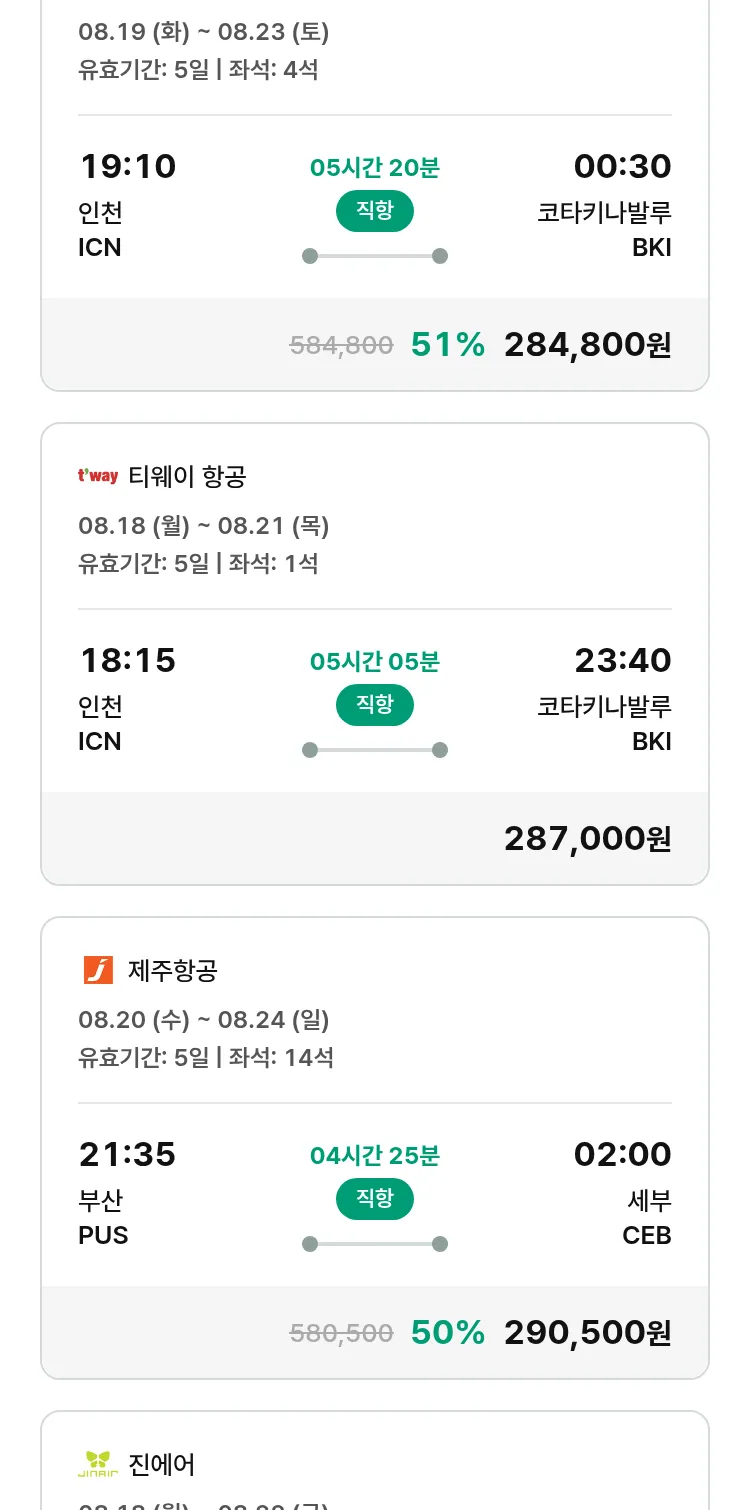Click the strikethrough original price 584,800
The image size is (750, 1510).
341,346
